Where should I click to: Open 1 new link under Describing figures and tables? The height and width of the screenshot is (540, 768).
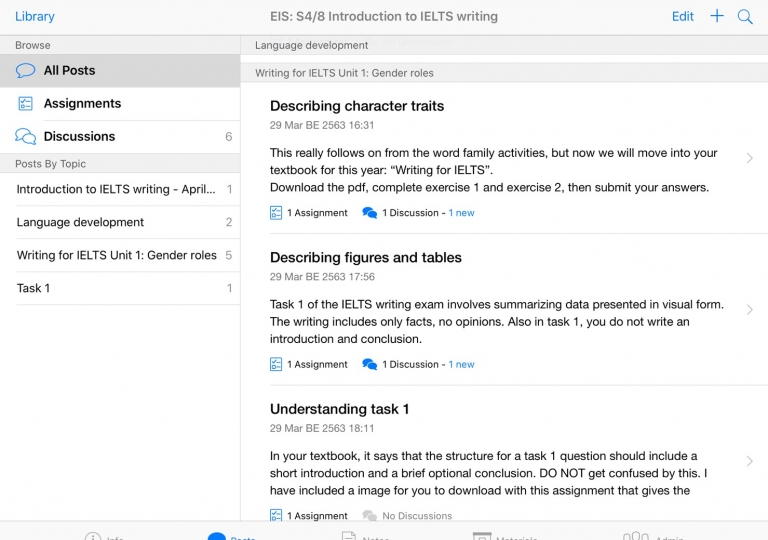tap(461, 364)
